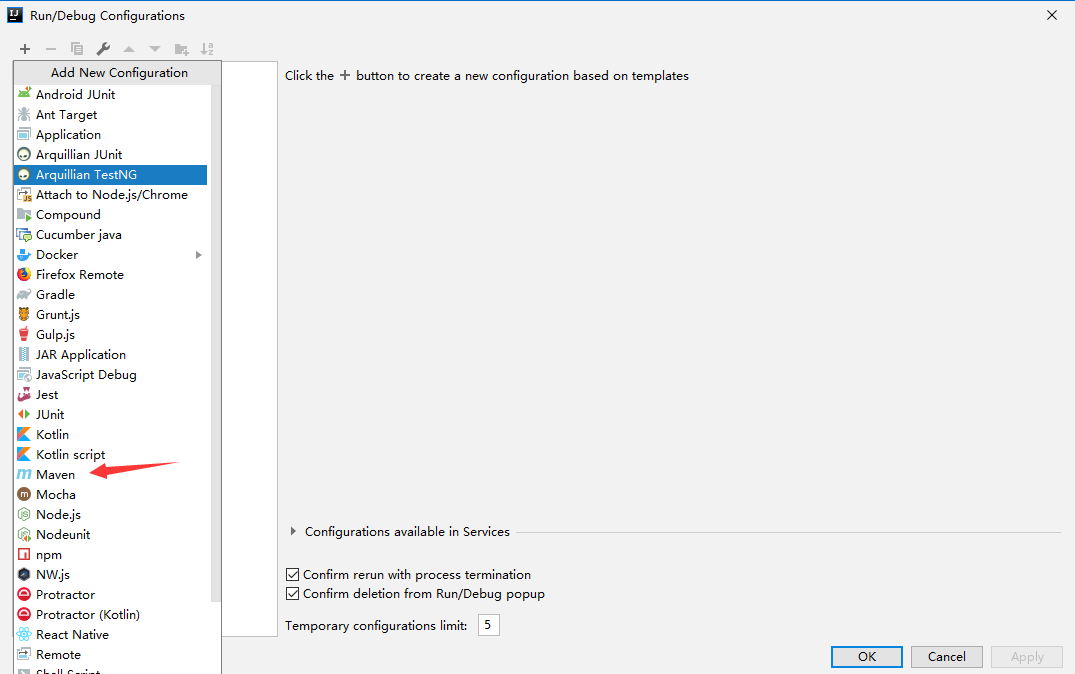The height and width of the screenshot is (674, 1075).
Task: Click the Cancel button
Action: click(947, 656)
